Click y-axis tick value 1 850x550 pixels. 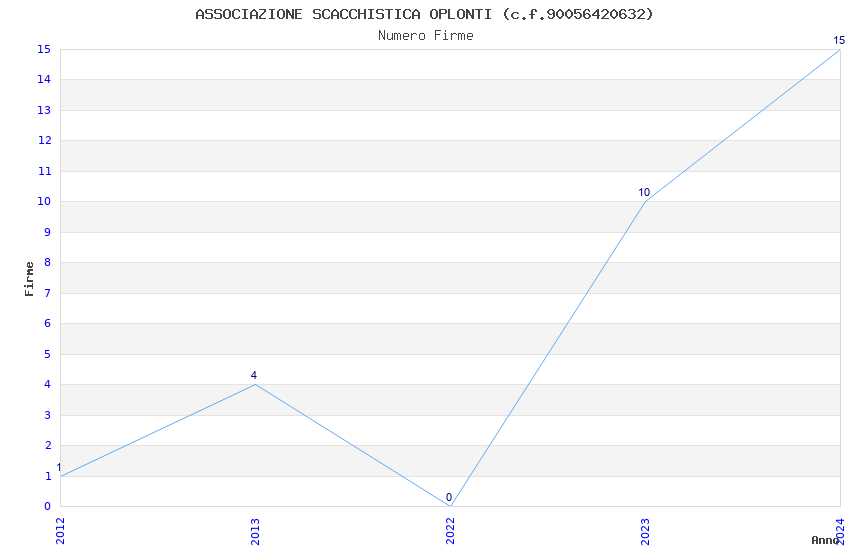coord(48,476)
